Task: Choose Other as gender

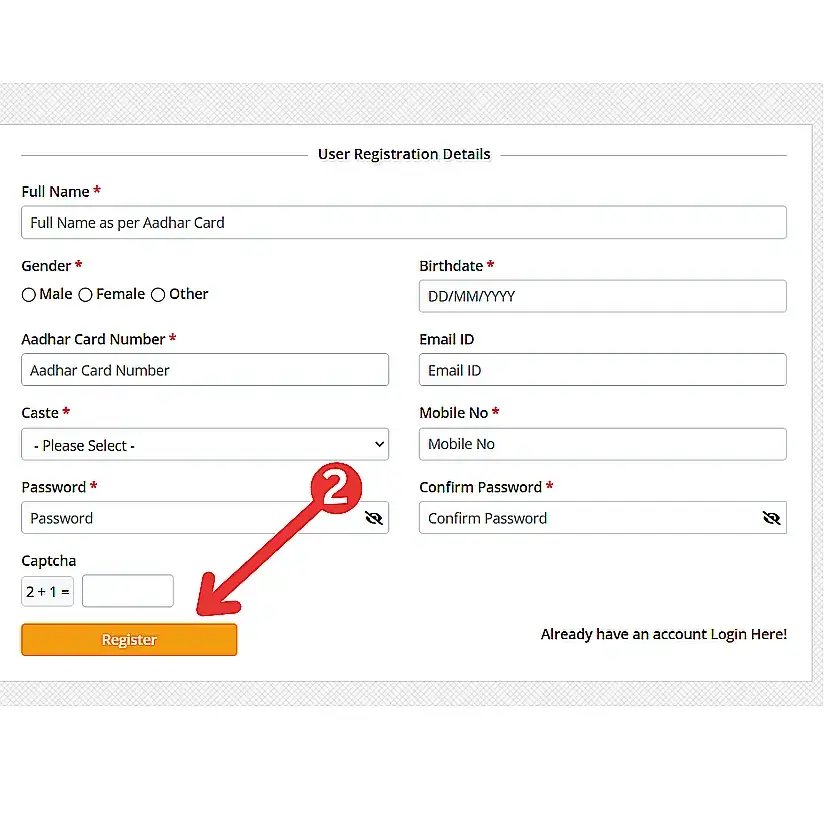Action: (x=157, y=294)
